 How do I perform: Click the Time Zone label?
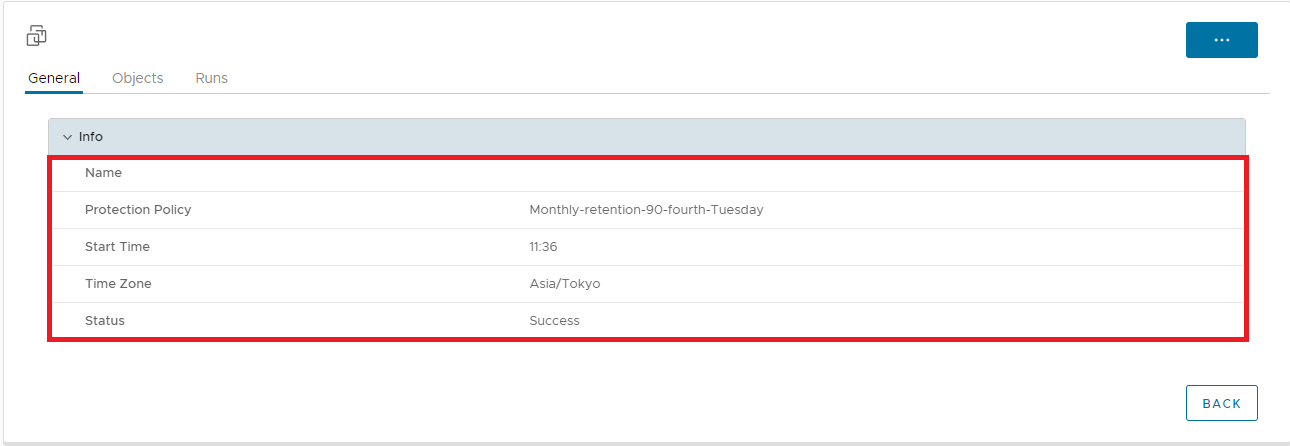[118, 284]
